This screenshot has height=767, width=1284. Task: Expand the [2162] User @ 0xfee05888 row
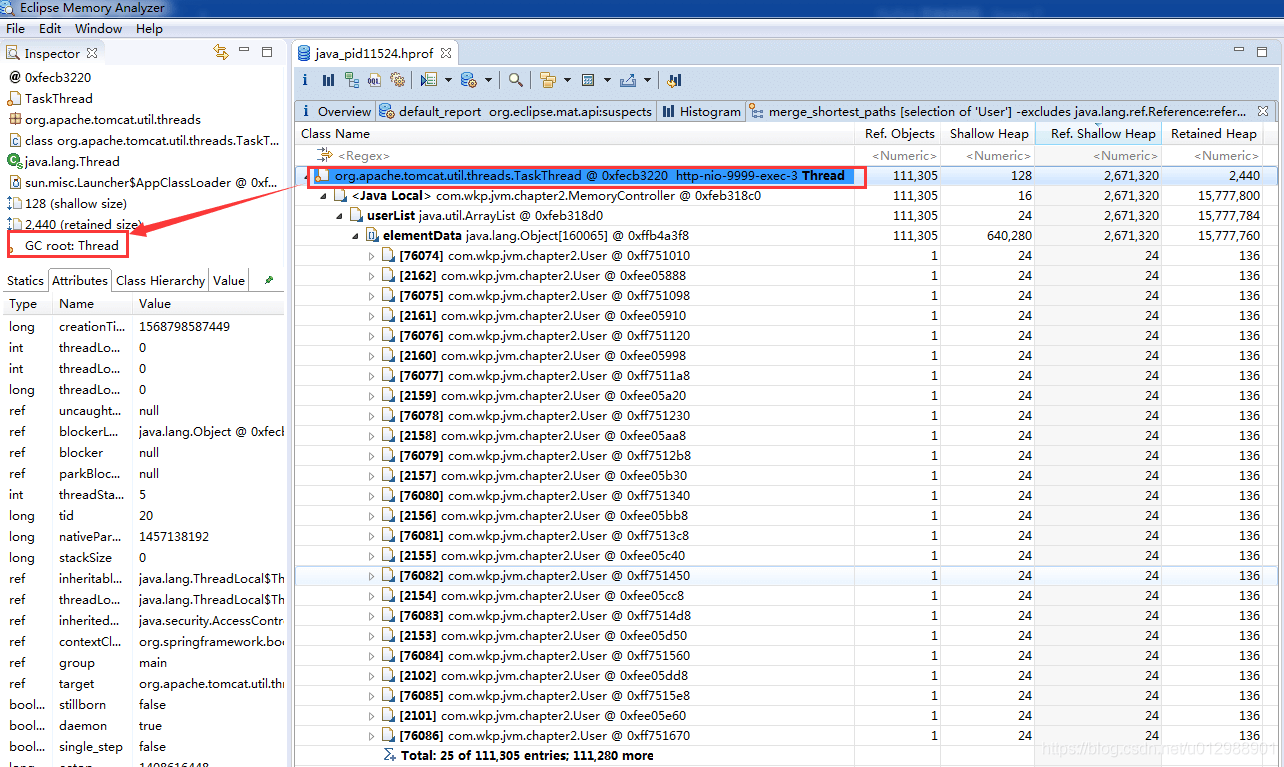(x=371, y=276)
